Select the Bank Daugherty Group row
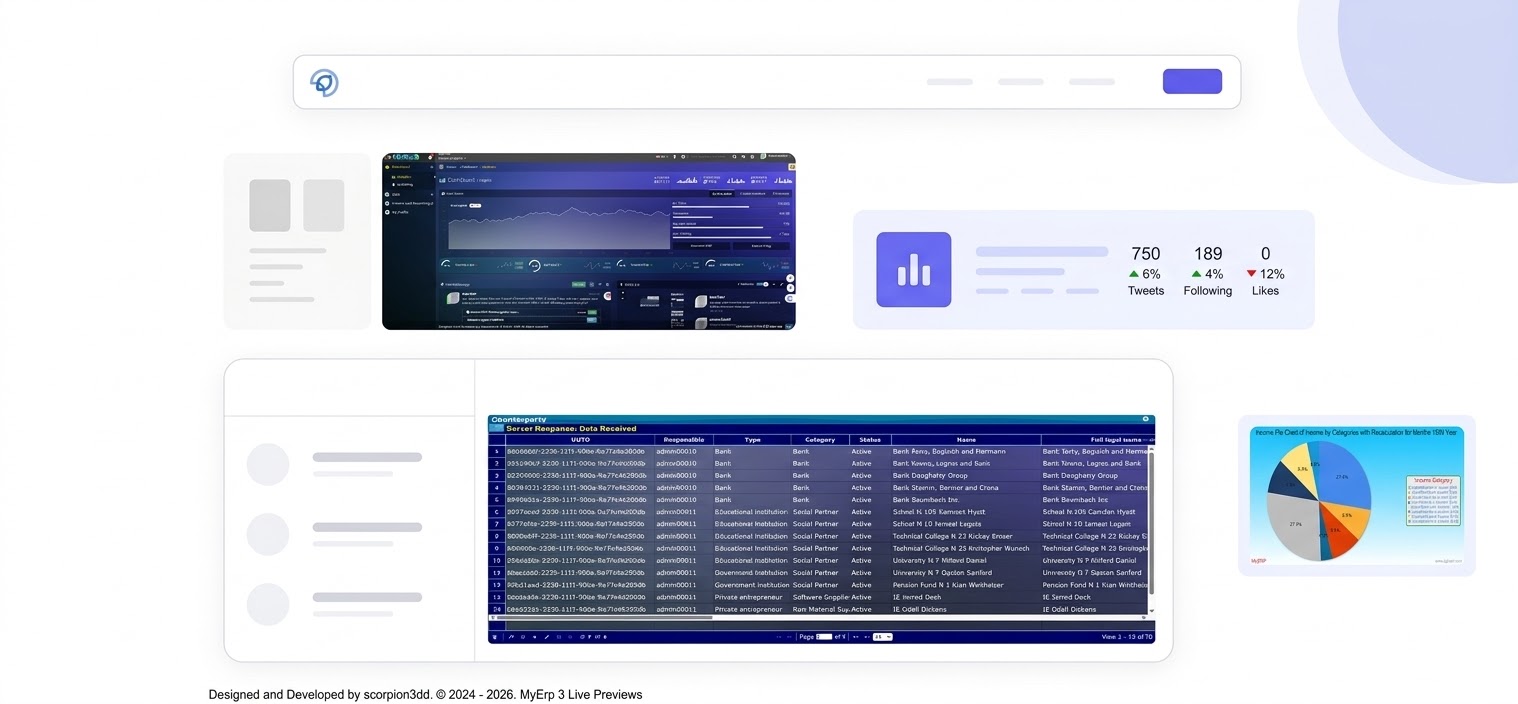 click(930, 476)
